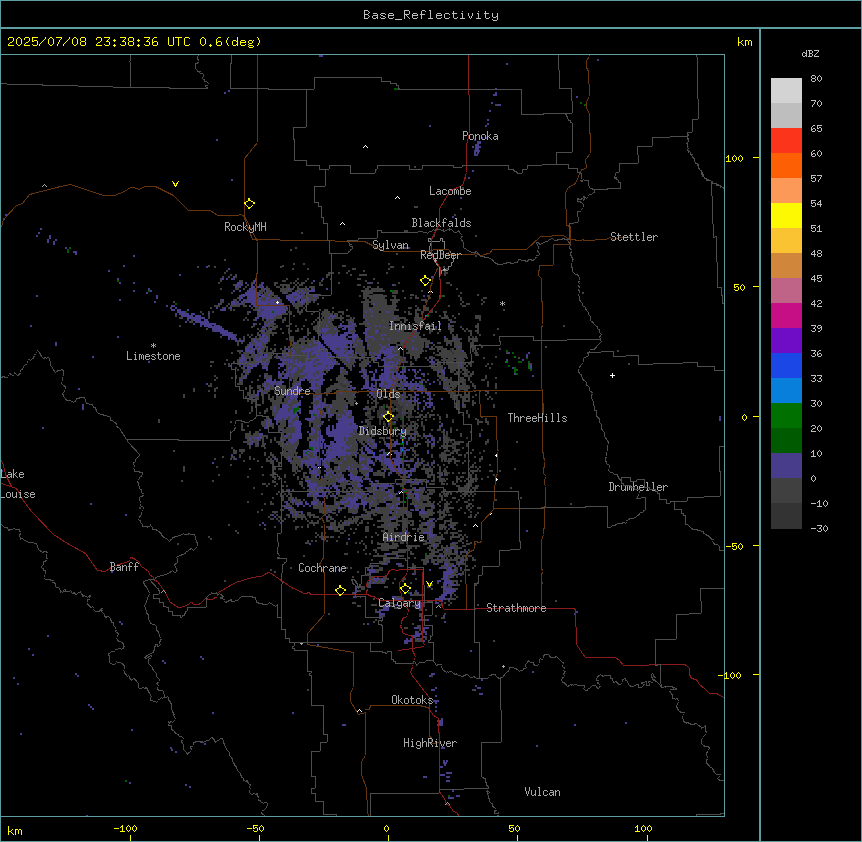
Task: Select the white asterisk marker east of Innisfail
Action: click(x=502, y=303)
